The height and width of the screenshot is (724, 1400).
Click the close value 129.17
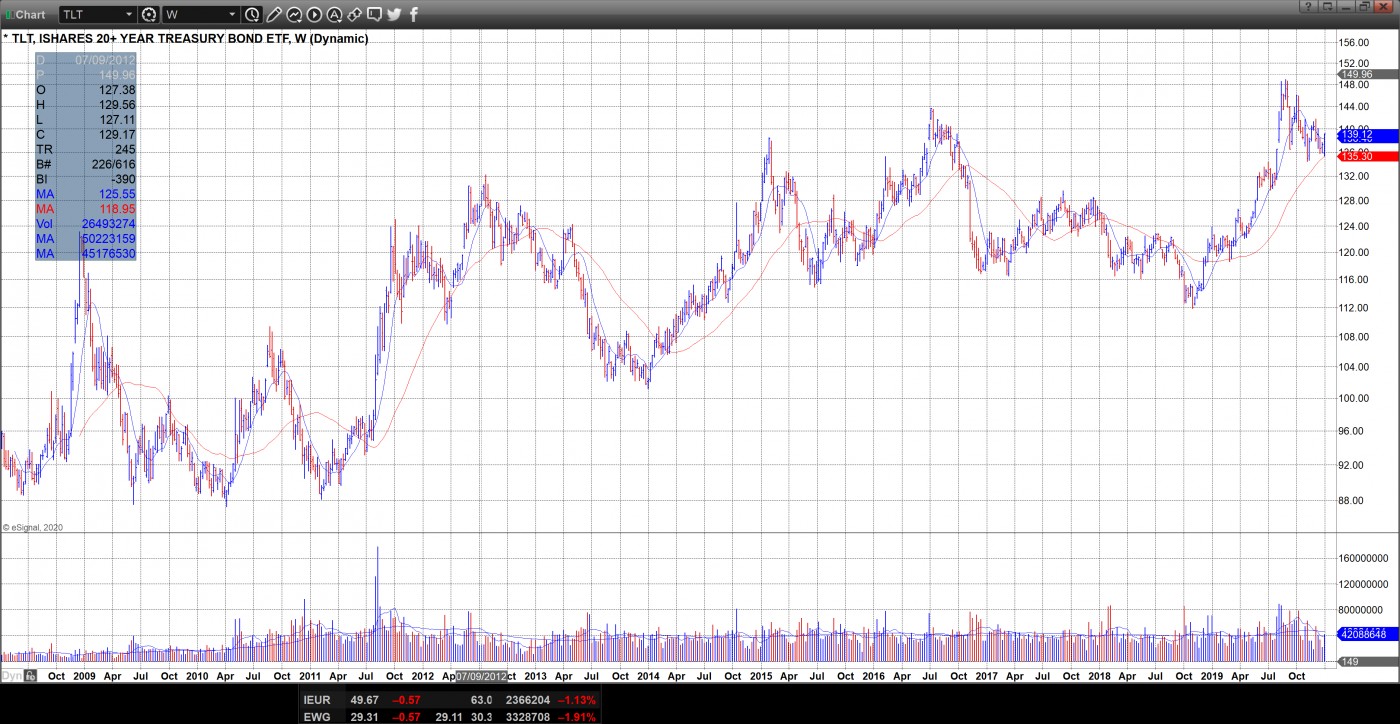(116, 134)
